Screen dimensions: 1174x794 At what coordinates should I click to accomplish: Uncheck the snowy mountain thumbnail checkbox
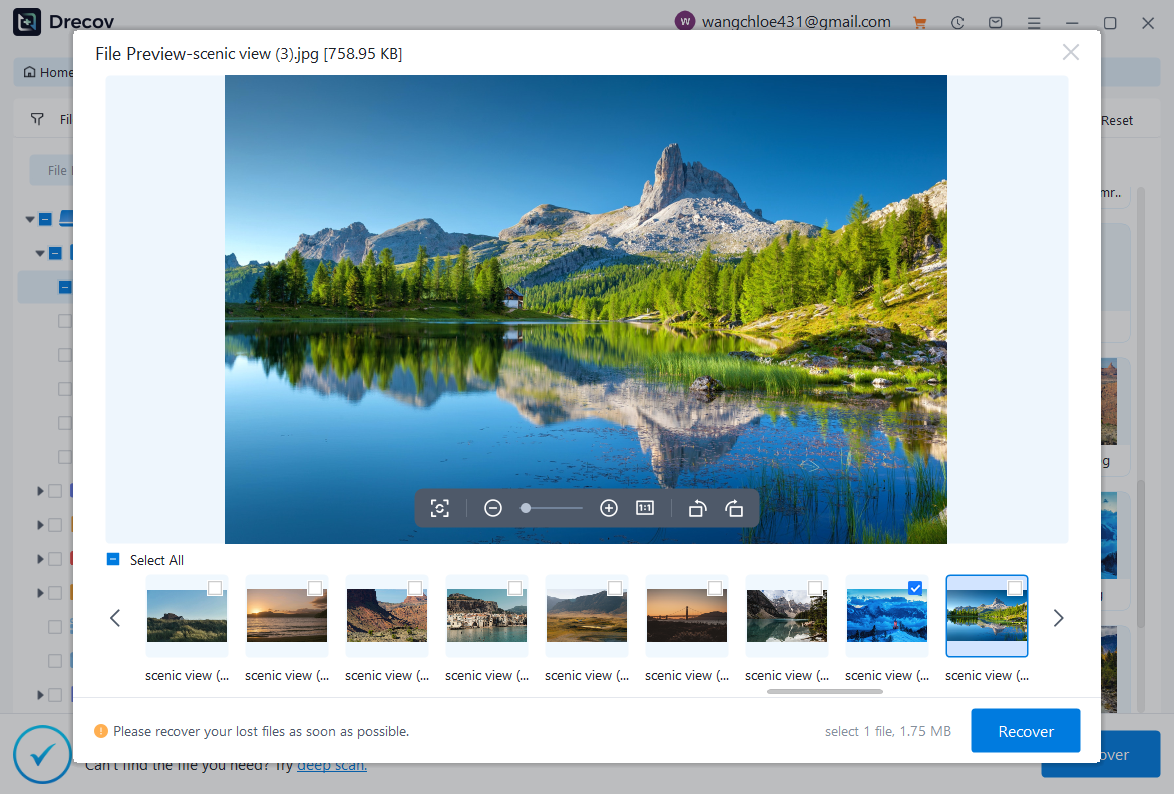[914, 588]
